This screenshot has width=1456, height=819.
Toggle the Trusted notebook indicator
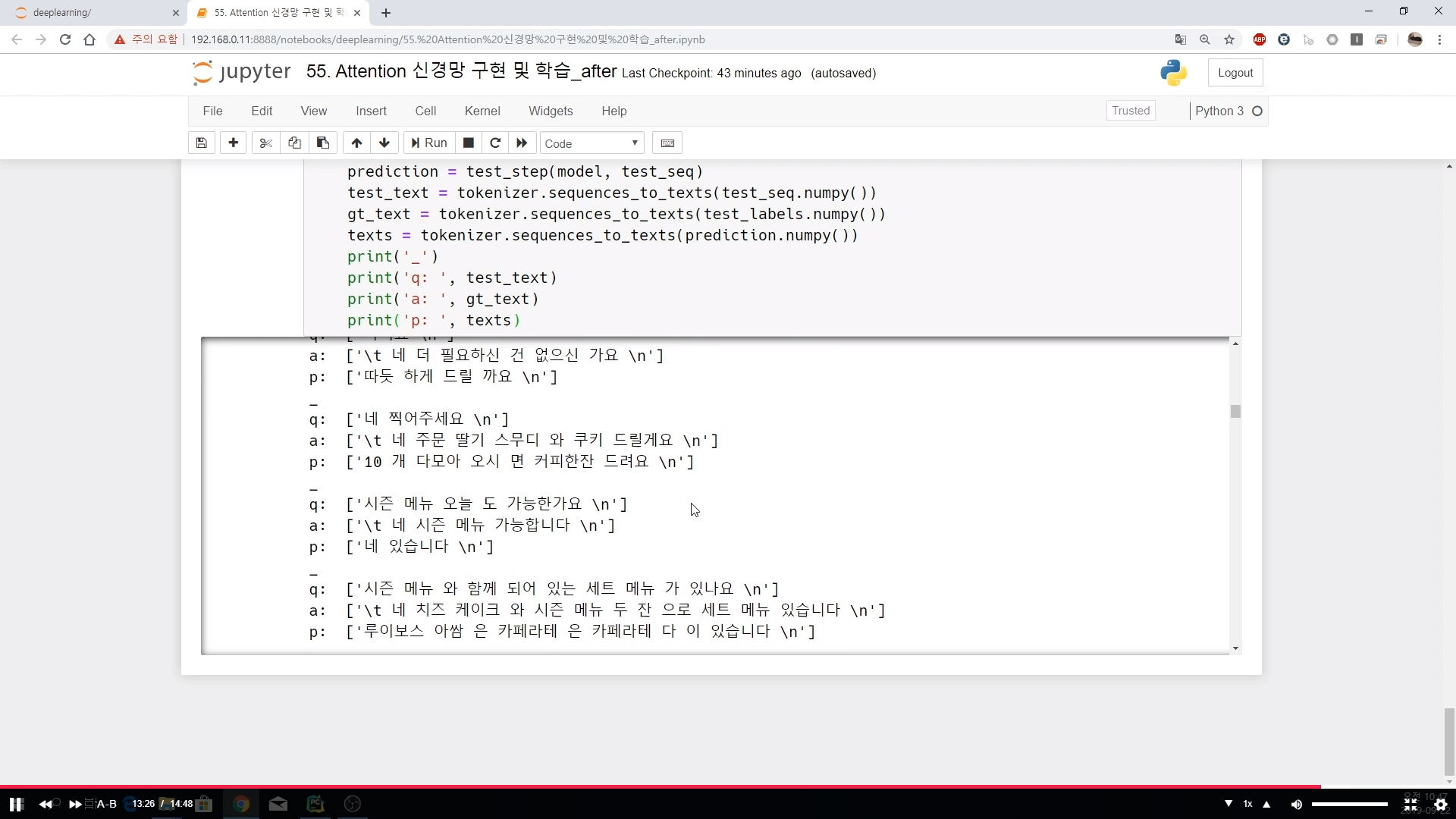tap(1131, 111)
